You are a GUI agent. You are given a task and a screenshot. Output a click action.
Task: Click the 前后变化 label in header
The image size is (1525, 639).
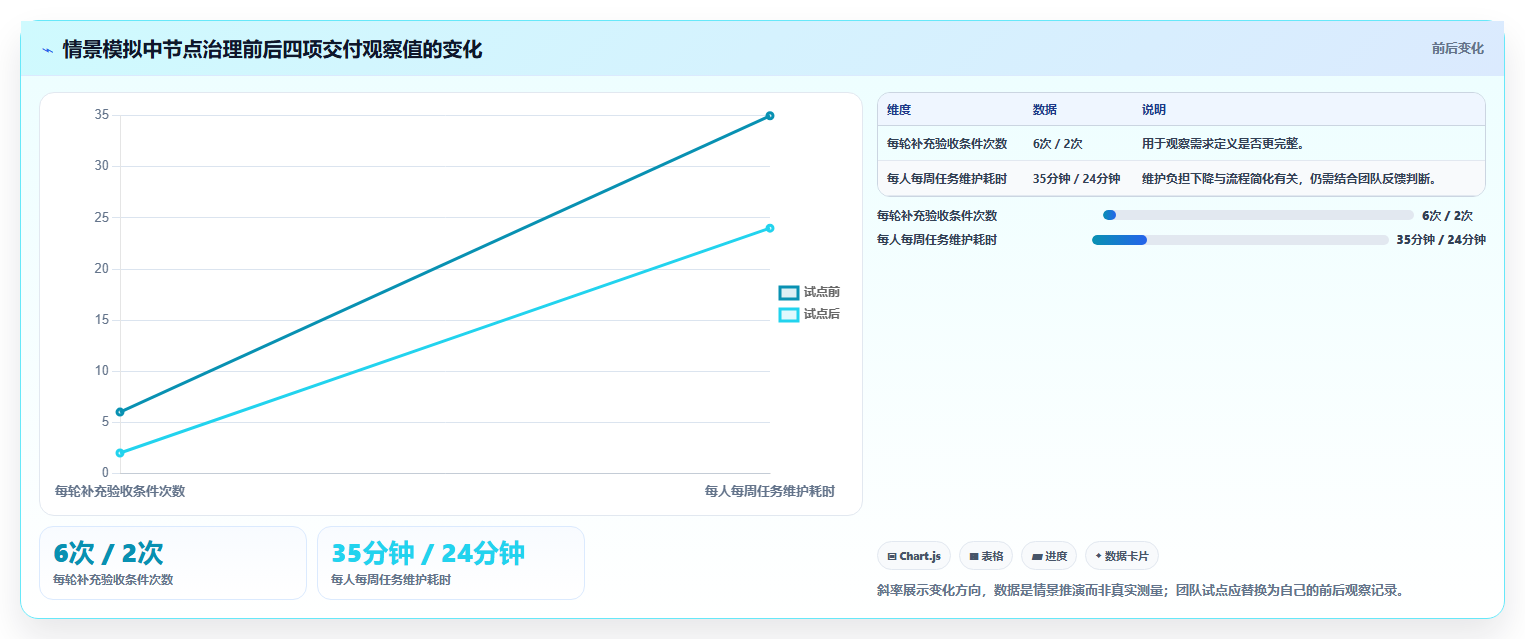(x=1457, y=48)
